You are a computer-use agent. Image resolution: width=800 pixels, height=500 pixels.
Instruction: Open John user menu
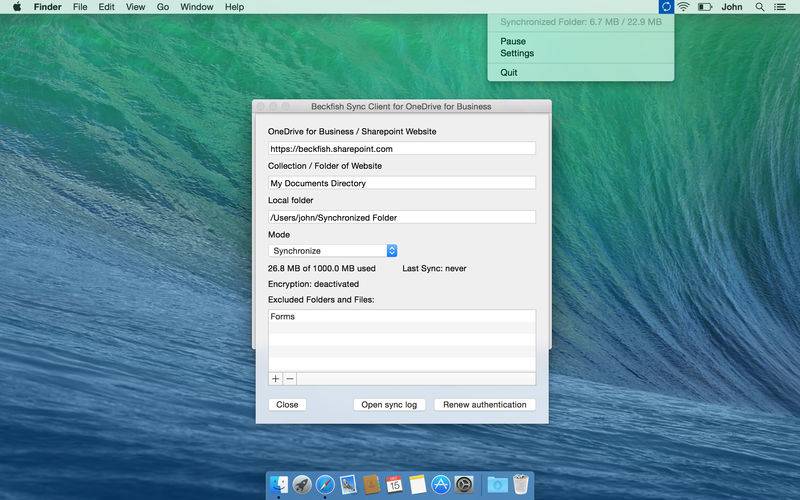coord(732,7)
